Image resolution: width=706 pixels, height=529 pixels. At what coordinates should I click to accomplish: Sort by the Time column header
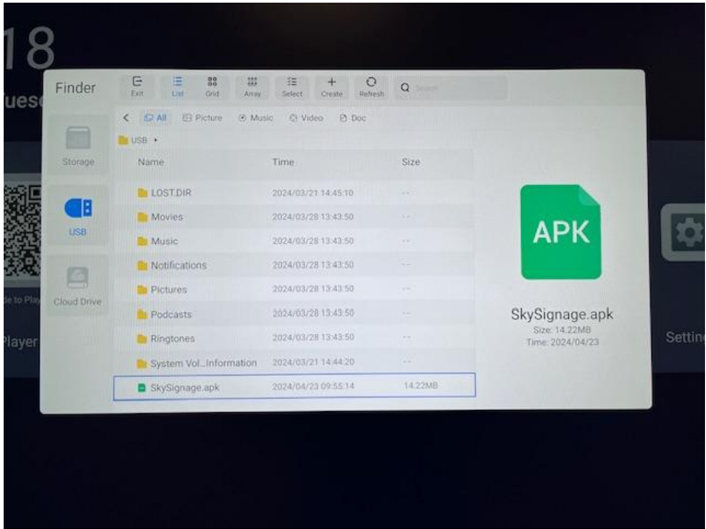283,162
